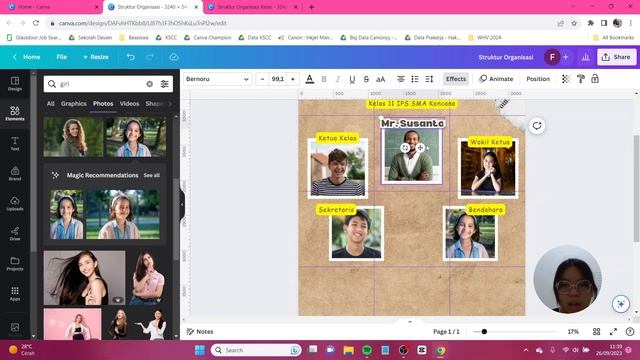Select the All tab
Viewport: 640px width, 360px height.
coord(51,104)
